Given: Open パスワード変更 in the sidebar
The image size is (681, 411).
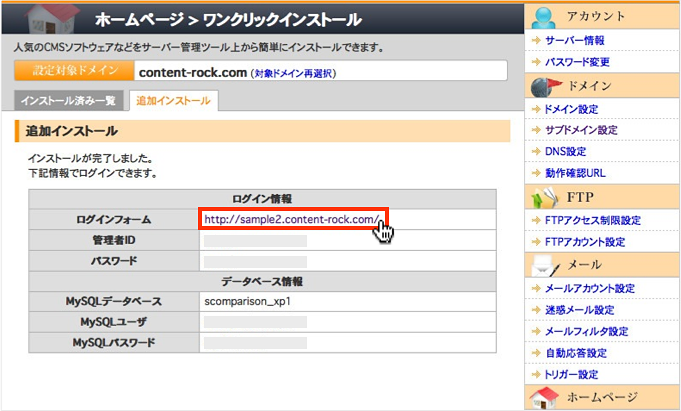Looking at the screenshot, I should [577, 62].
